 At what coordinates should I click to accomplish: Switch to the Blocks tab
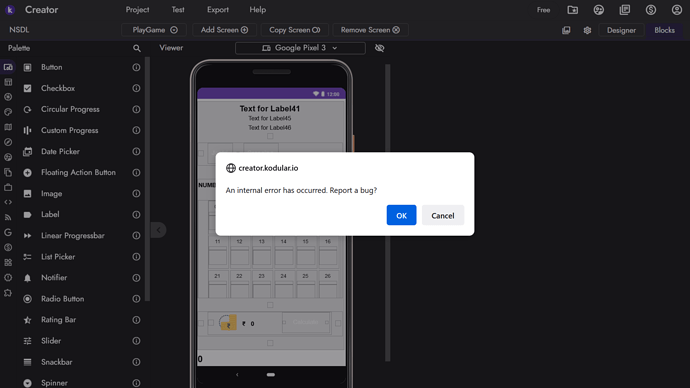(664, 30)
